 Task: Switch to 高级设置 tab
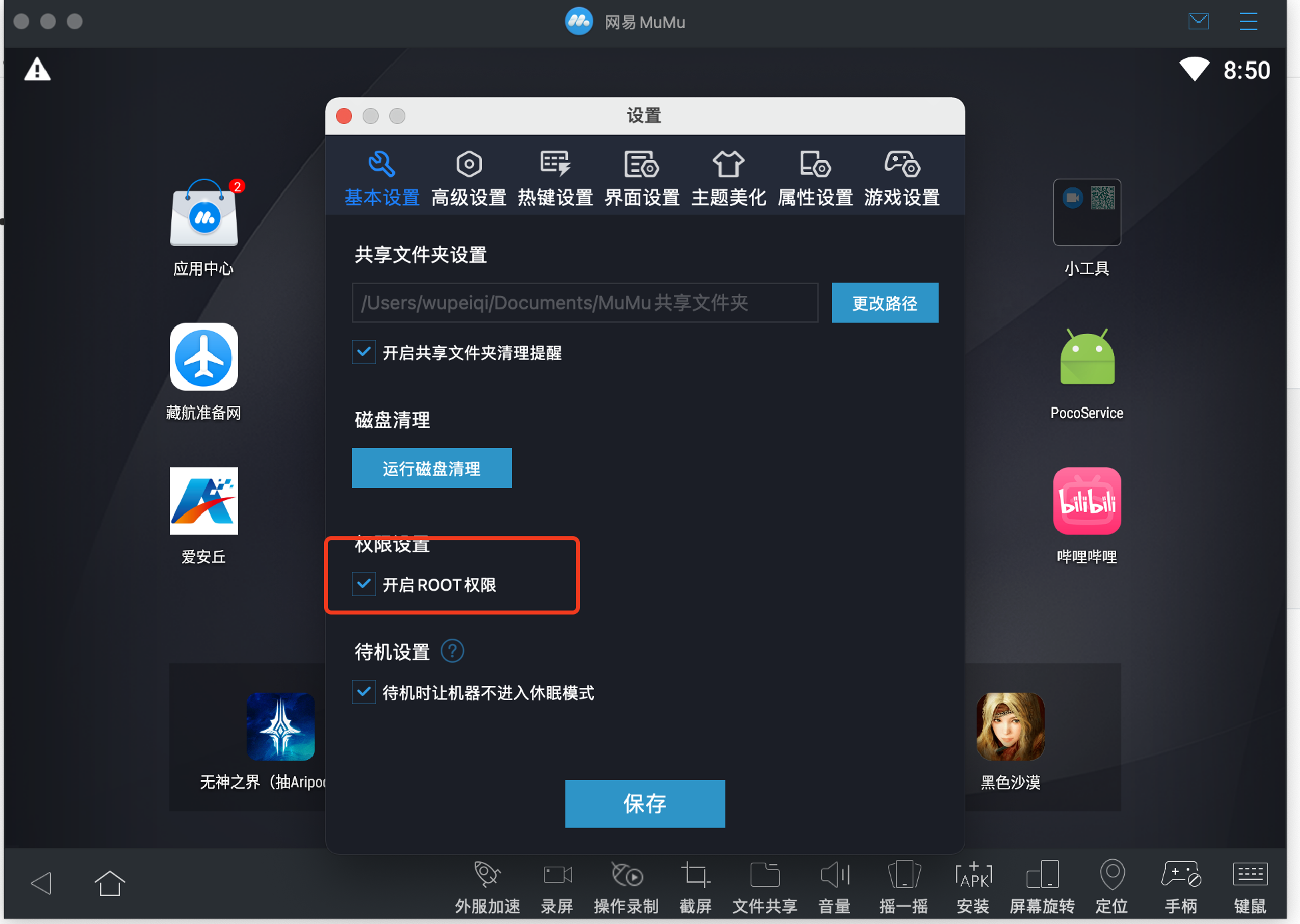tap(469, 179)
